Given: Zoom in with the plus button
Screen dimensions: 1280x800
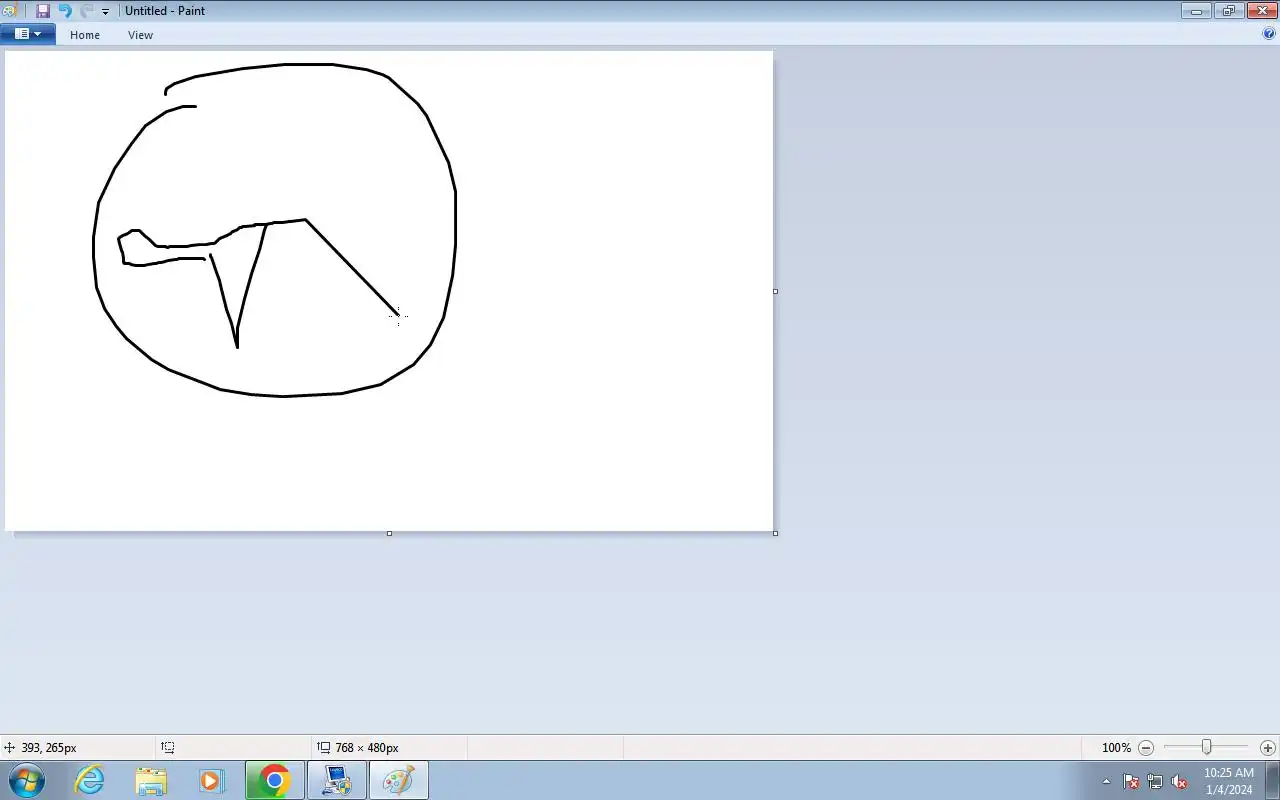Looking at the screenshot, I should pyautogui.click(x=1268, y=748).
